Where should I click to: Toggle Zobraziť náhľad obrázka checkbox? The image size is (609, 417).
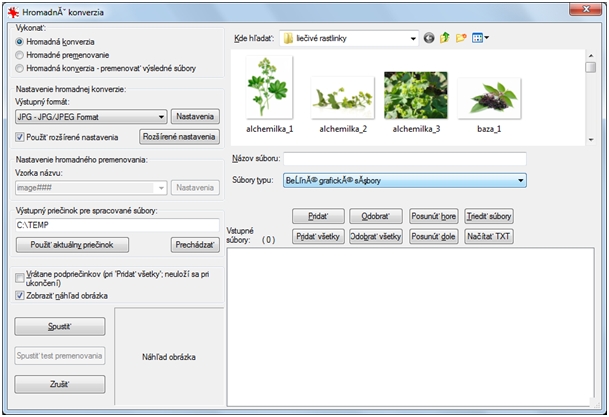tap(19, 295)
